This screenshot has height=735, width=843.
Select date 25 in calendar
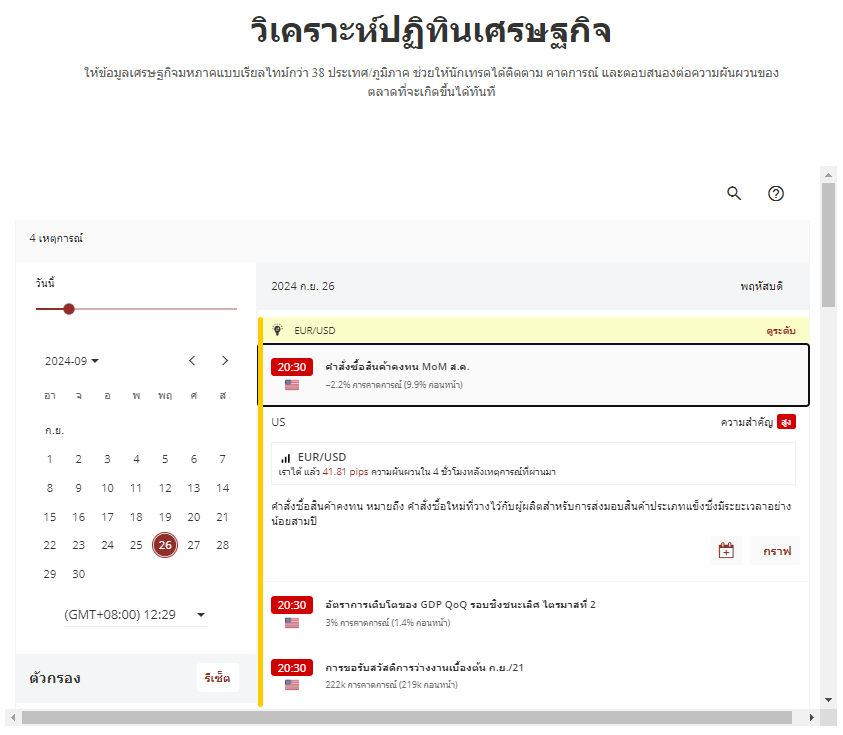click(136, 545)
